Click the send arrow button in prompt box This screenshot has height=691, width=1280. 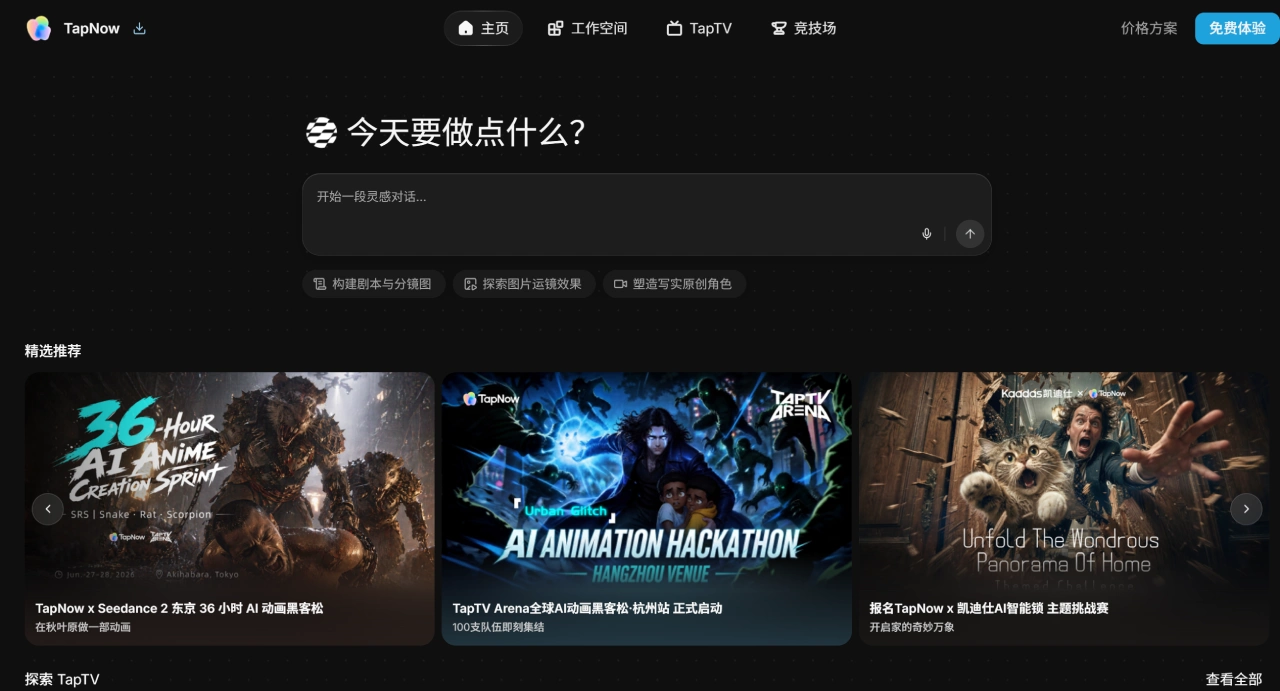point(970,234)
